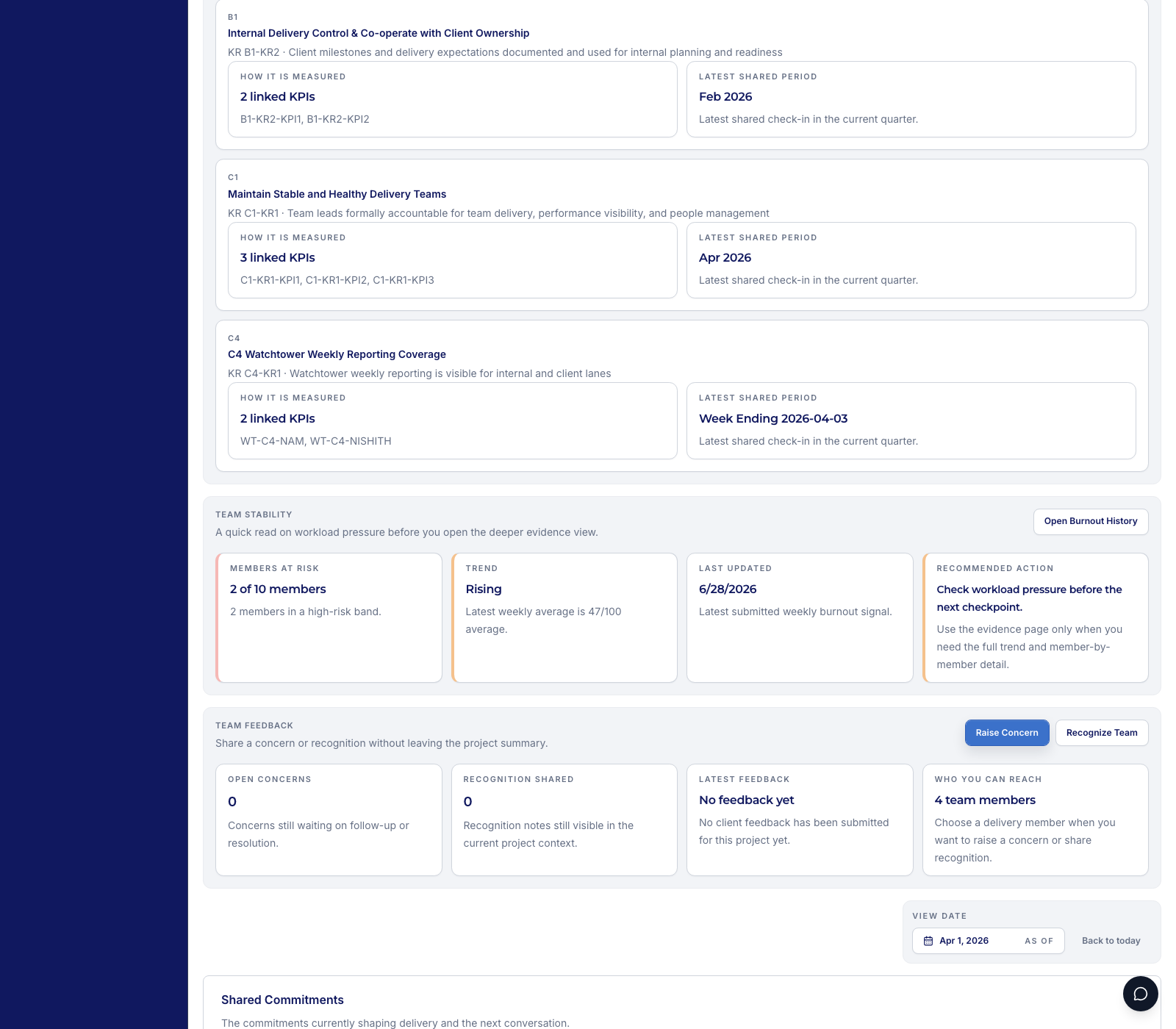This screenshot has height=1029, width=1176.
Task: Select the 3 linked KPIs card
Action: [x=452, y=260]
